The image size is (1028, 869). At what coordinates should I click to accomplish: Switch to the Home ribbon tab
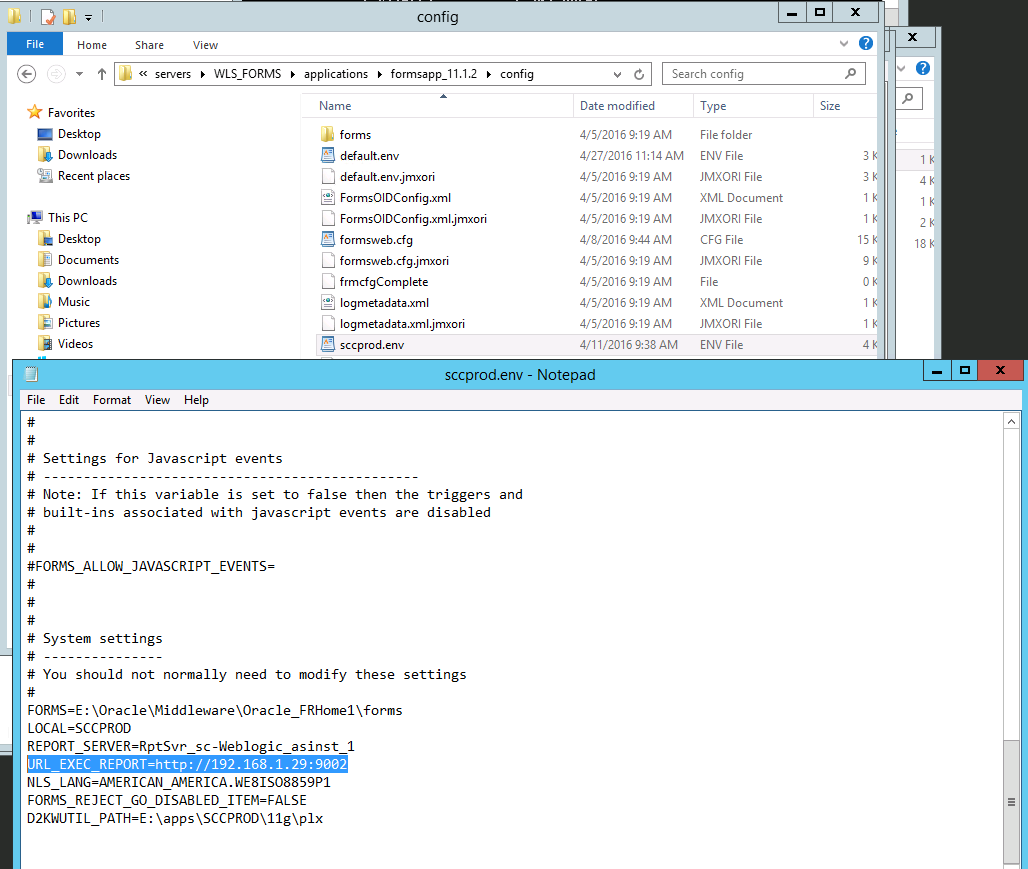pos(92,45)
